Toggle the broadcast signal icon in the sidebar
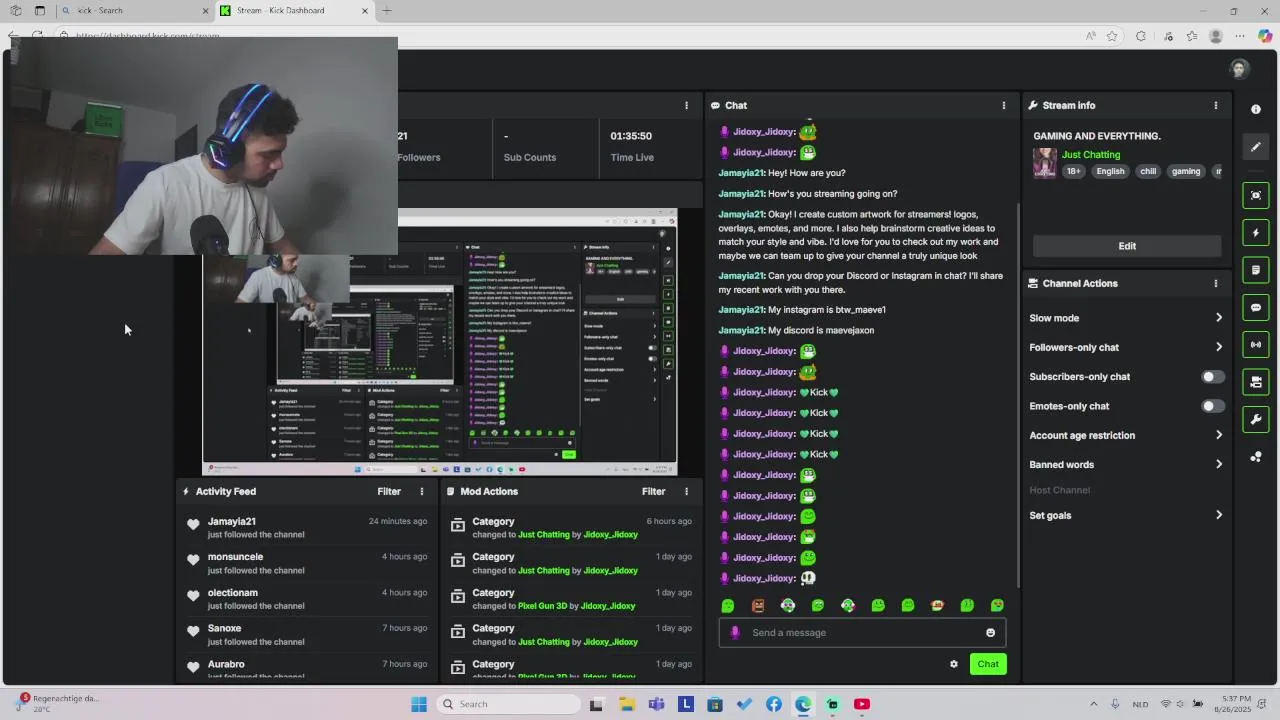This screenshot has width=1280, height=720. pos(1256,345)
